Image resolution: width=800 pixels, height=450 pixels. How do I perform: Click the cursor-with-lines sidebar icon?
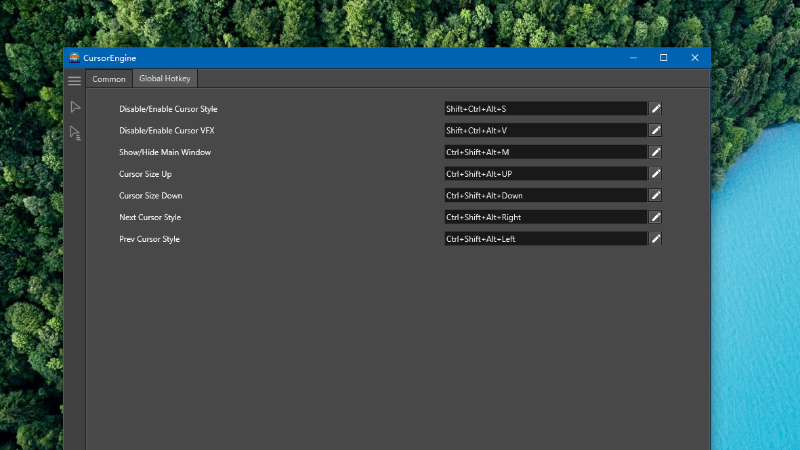[75, 133]
